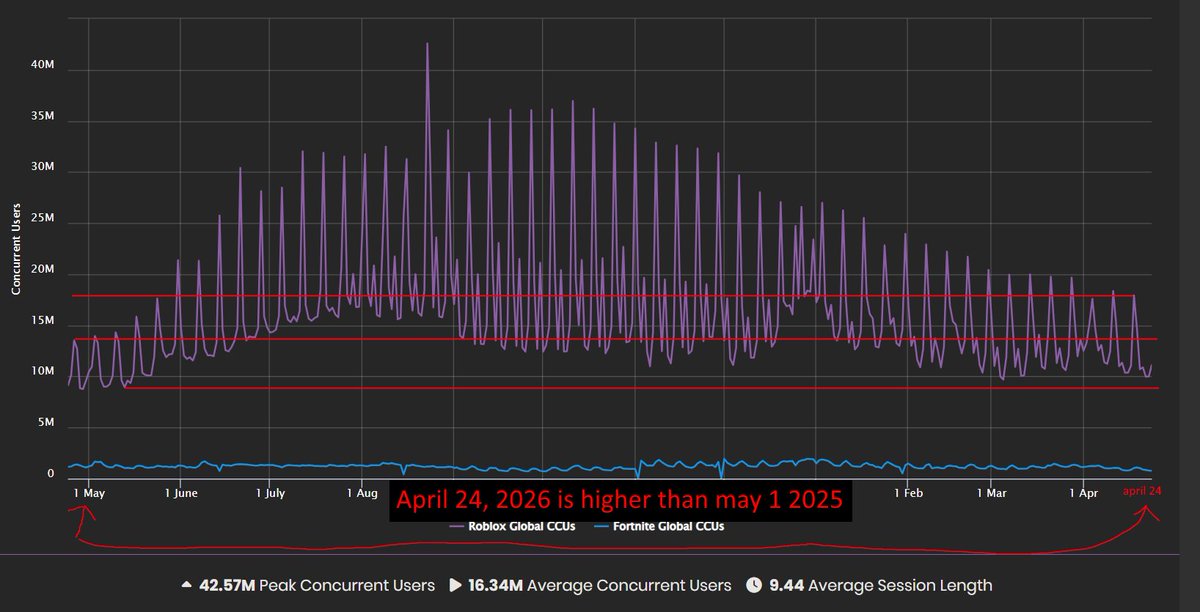Screen dimensions: 1200x612
Task: Click the tallest Roblox peak above 40M
Action: [427, 44]
